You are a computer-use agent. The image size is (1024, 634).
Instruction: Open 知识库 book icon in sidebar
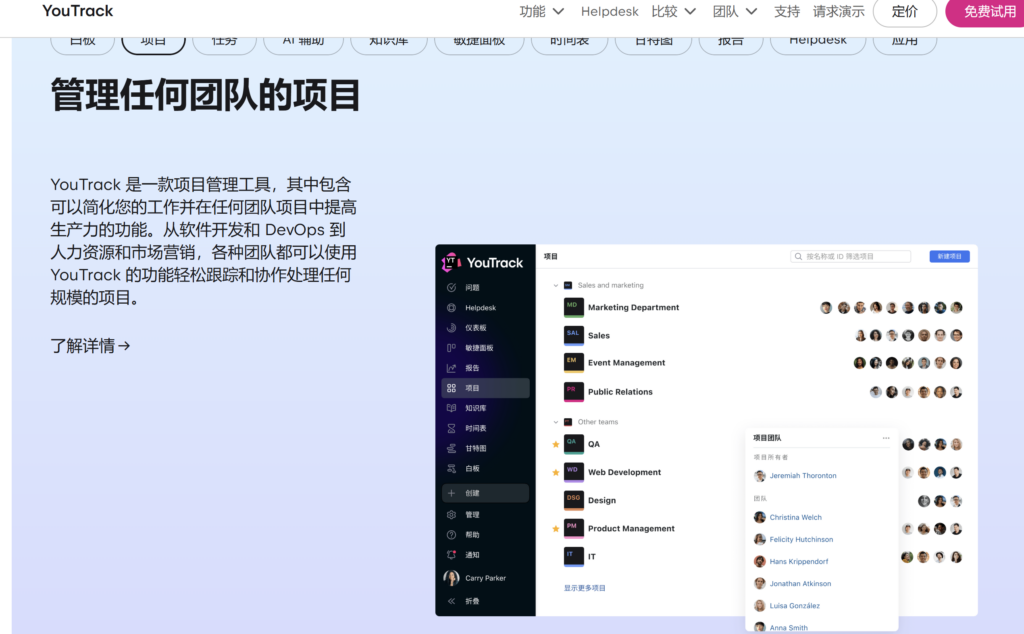tap(451, 408)
